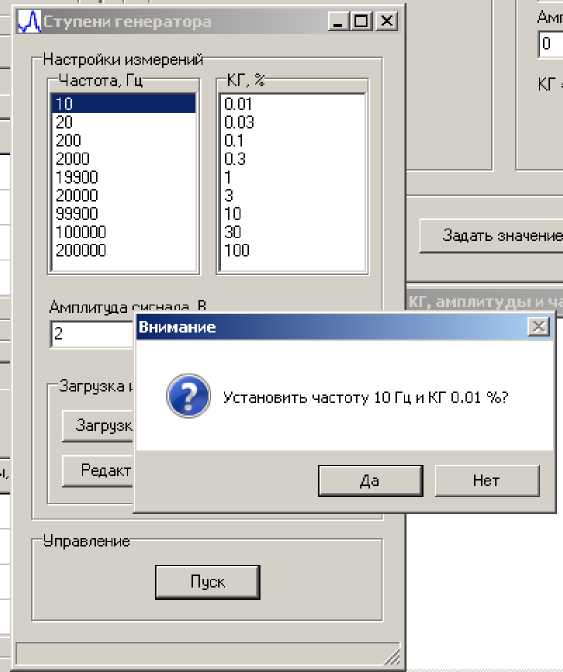Select frequency 20 in Частота list

[x=123, y=123]
